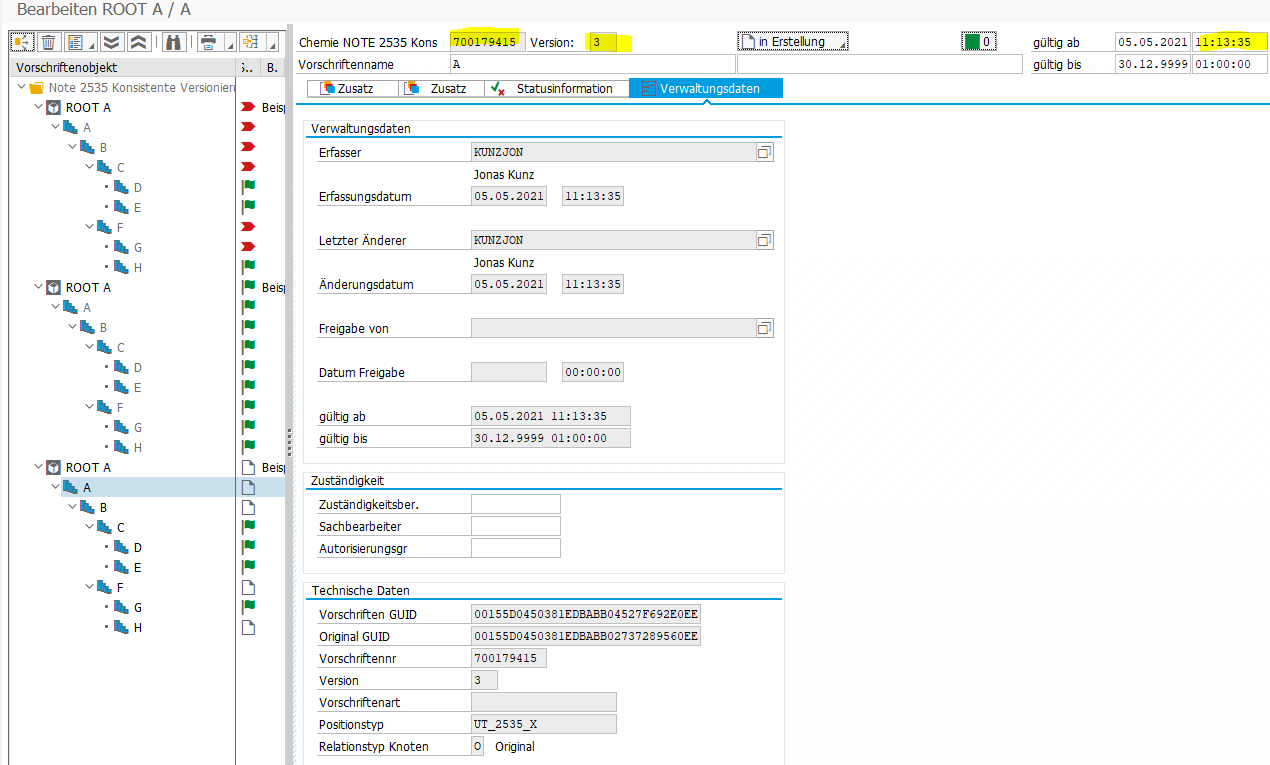The width and height of the screenshot is (1270, 765).
Task: Open the 'in Erstellung' status dropdown
Action: tap(793, 42)
